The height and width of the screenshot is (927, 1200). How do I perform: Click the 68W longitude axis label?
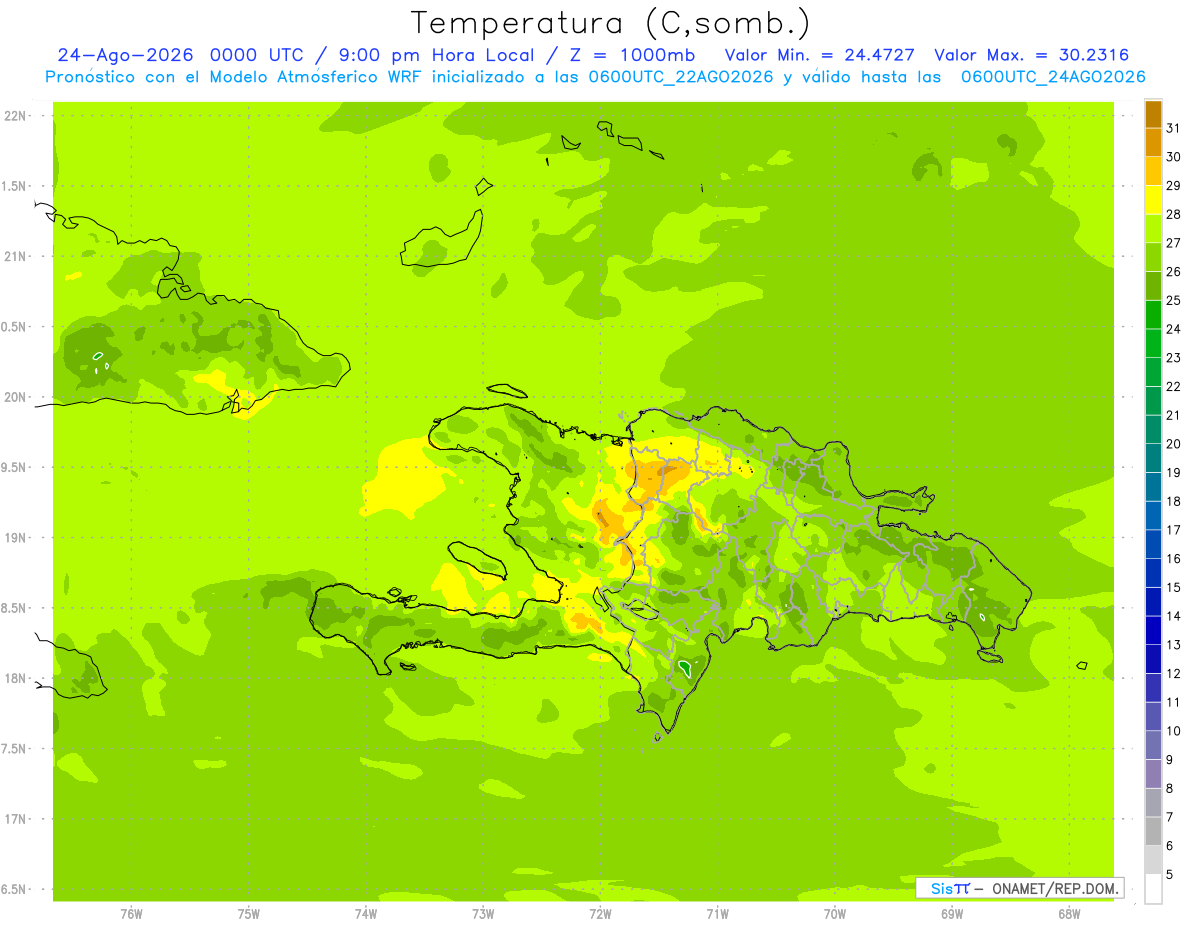(1068, 914)
